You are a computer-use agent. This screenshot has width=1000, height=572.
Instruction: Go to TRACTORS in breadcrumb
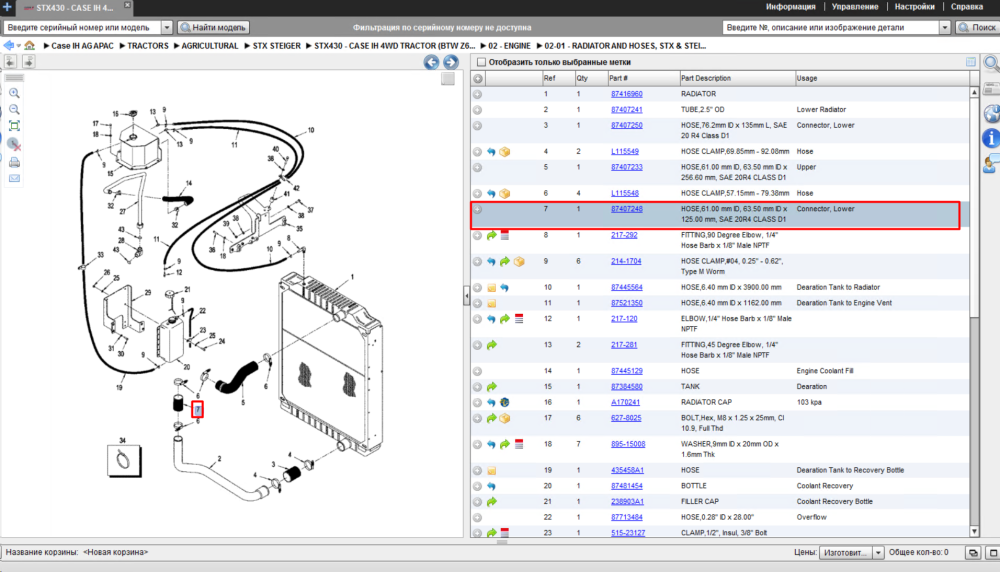tap(148, 46)
